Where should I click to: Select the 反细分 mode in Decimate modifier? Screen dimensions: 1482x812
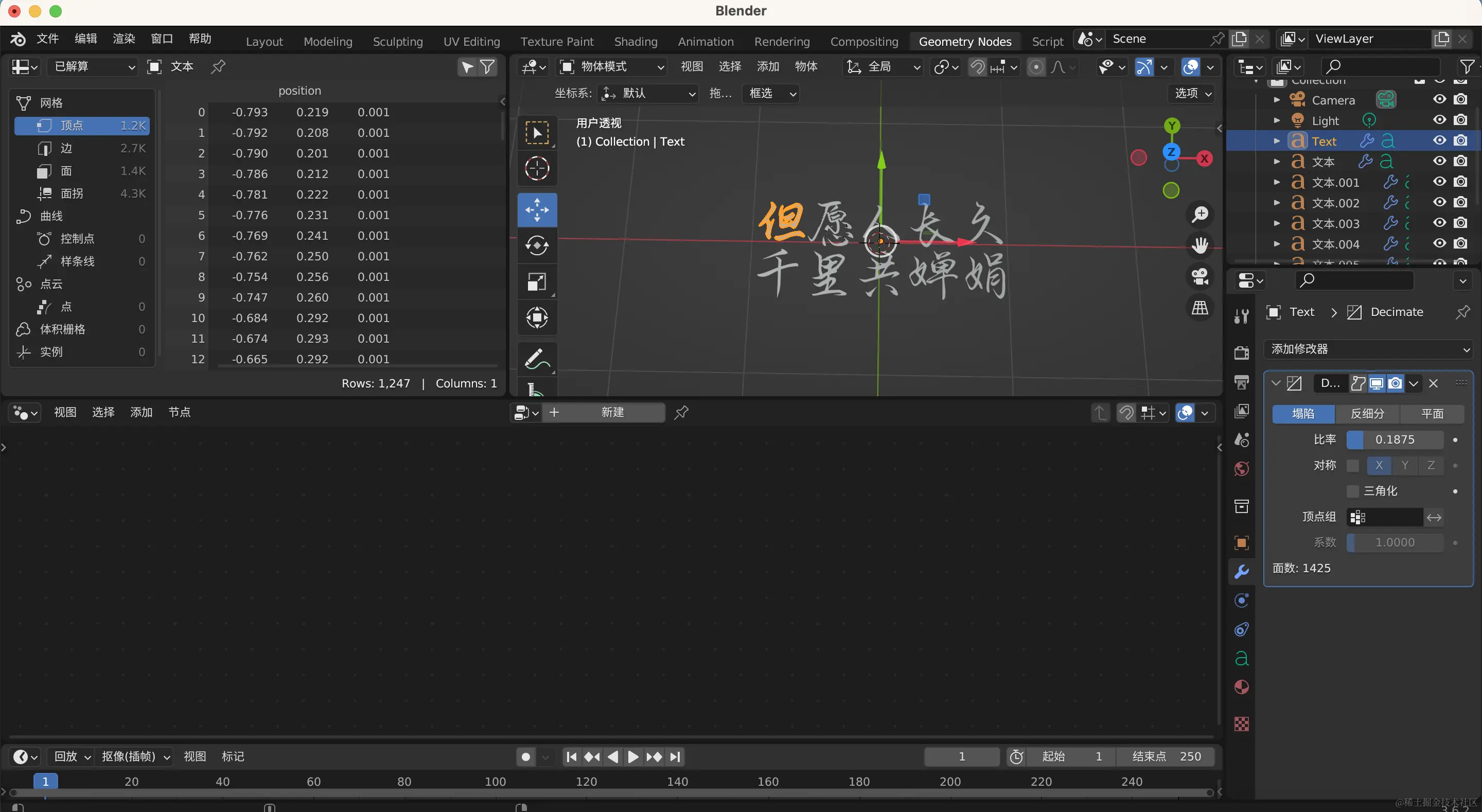pyautogui.click(x=1368, y=413)
